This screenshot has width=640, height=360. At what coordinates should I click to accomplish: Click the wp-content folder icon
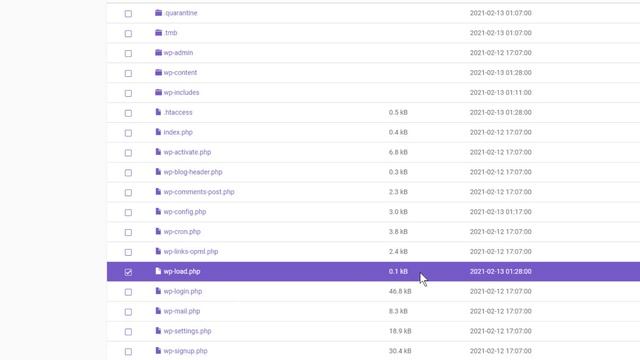[158, 72]
